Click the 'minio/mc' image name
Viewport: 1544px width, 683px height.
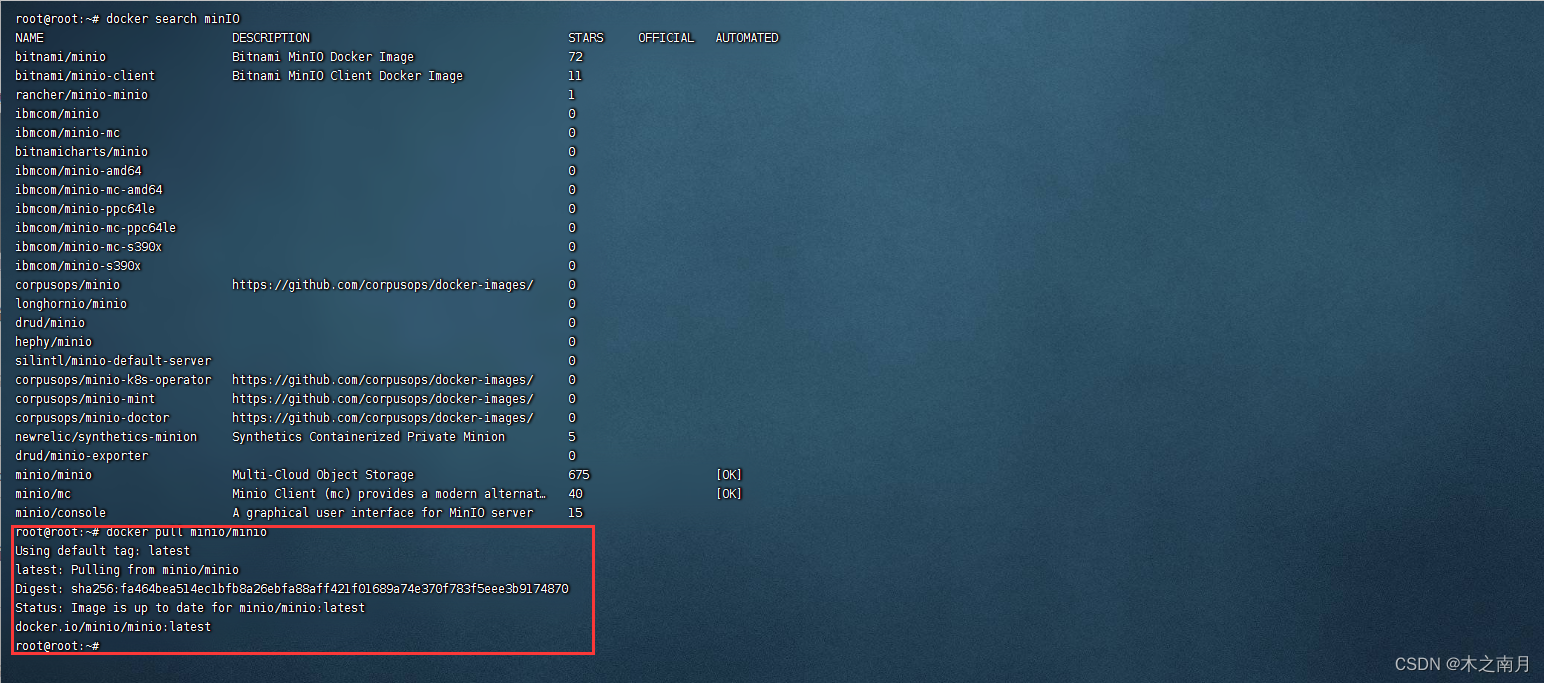point(43,494)
